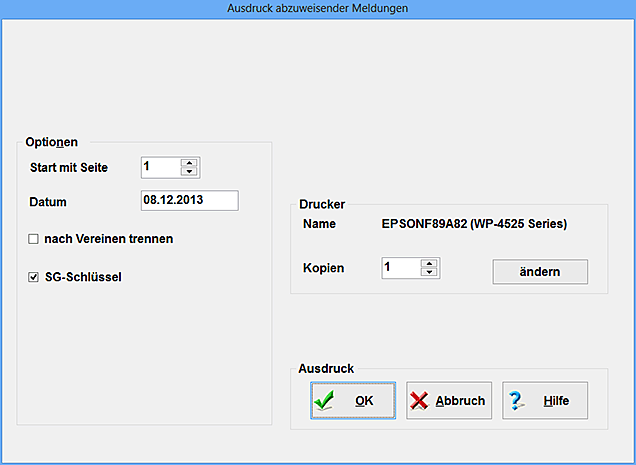Click the SG-Schlüssel label text
The width and height of the screenshot is (636, 465).
(x=83, y=277)
